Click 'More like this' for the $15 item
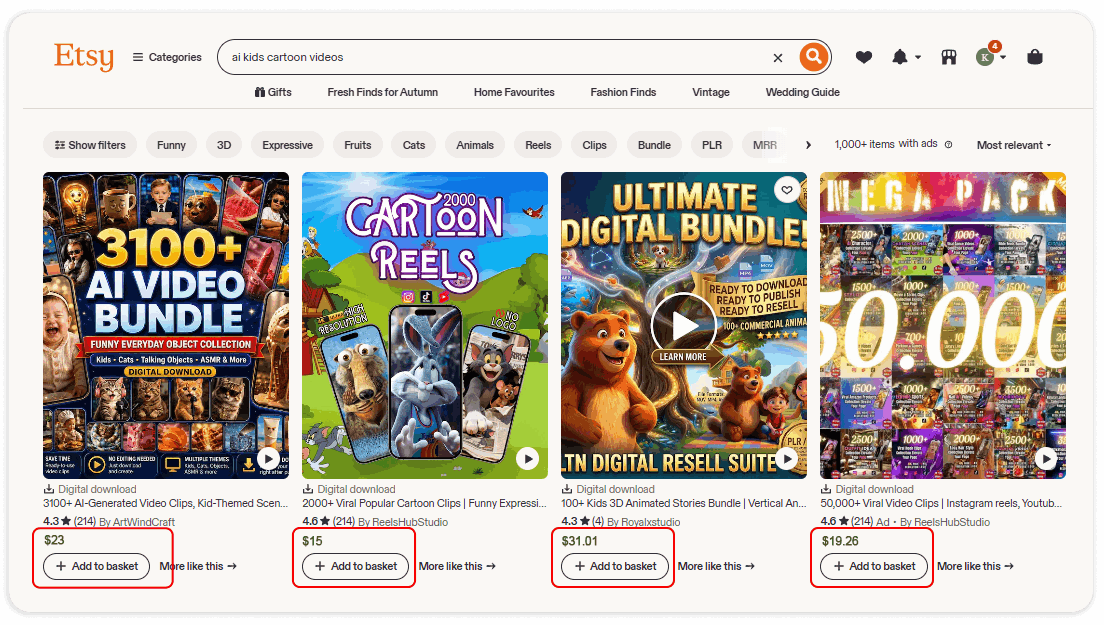Viewport: 1104px width, 625px height. [457, 566]
